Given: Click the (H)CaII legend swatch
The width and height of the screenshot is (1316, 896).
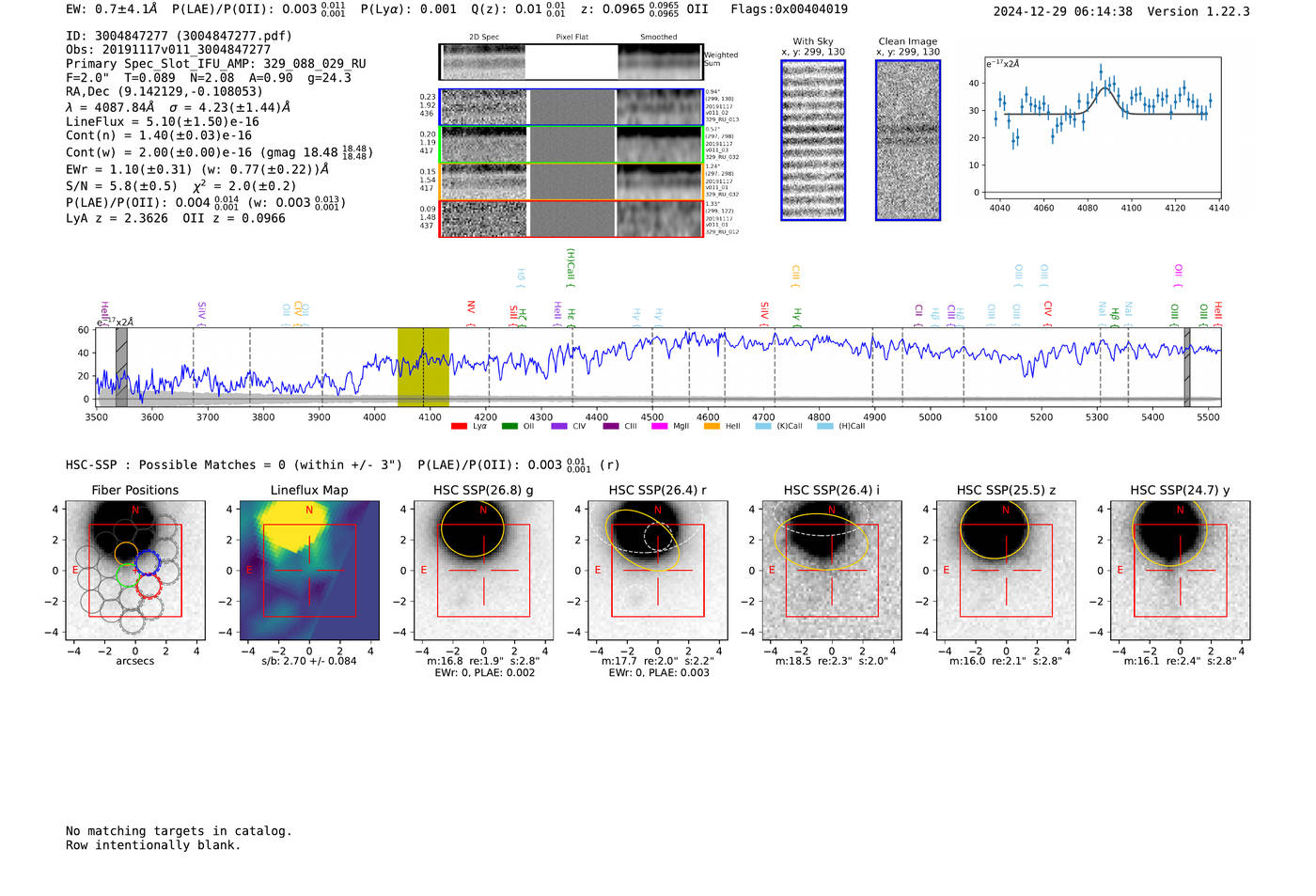Looking at the screenshot, I should click(x=824, y=426).
